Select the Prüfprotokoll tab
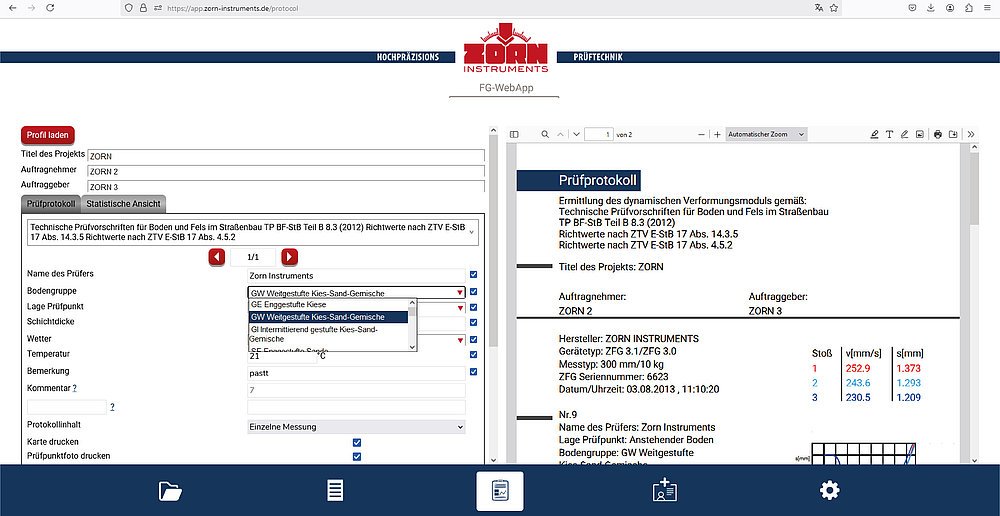Image resolution: width=1000 pixels, height=516 pixels. click(x=51, y=203)
